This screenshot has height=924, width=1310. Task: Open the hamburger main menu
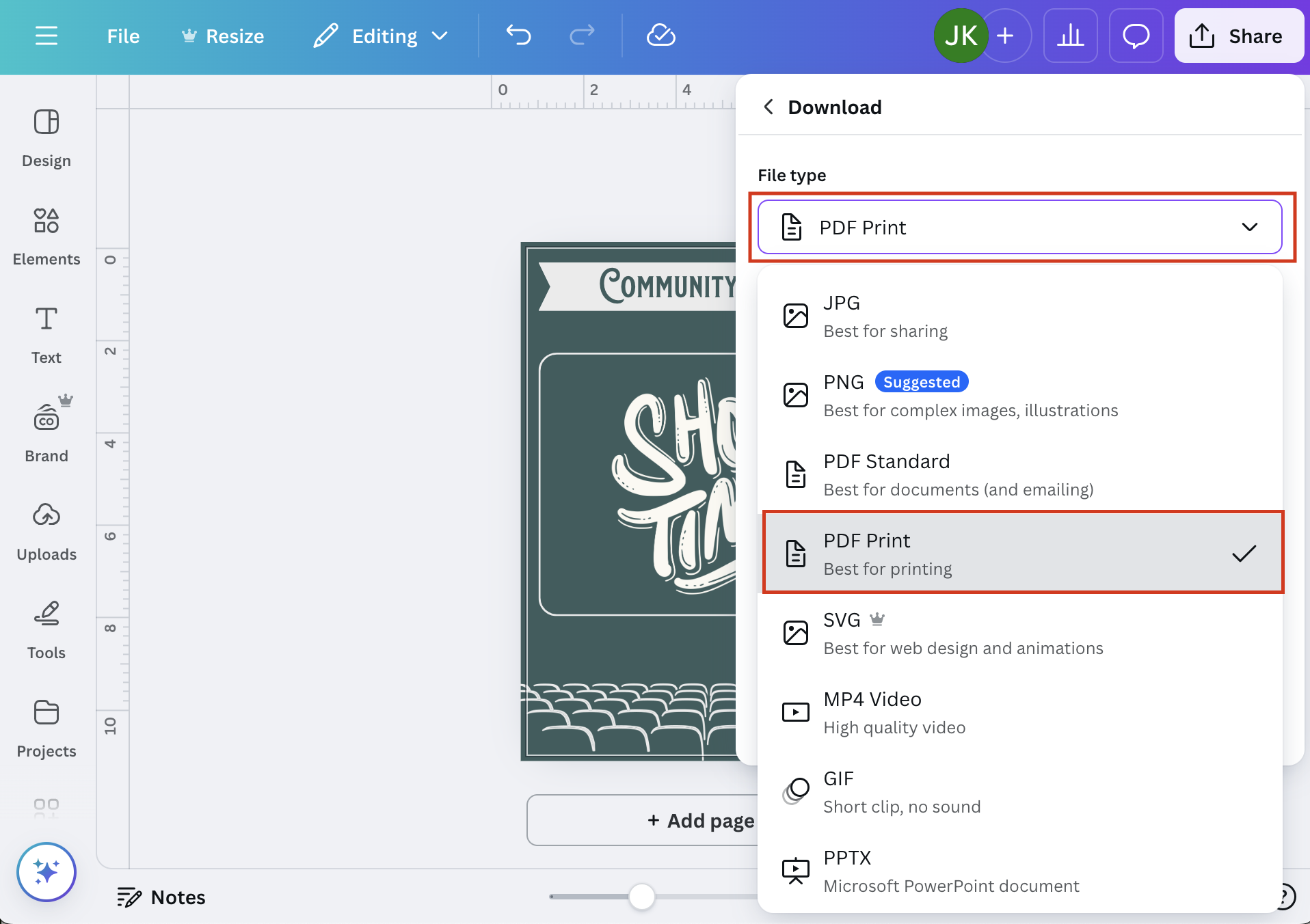pos(46,36)
